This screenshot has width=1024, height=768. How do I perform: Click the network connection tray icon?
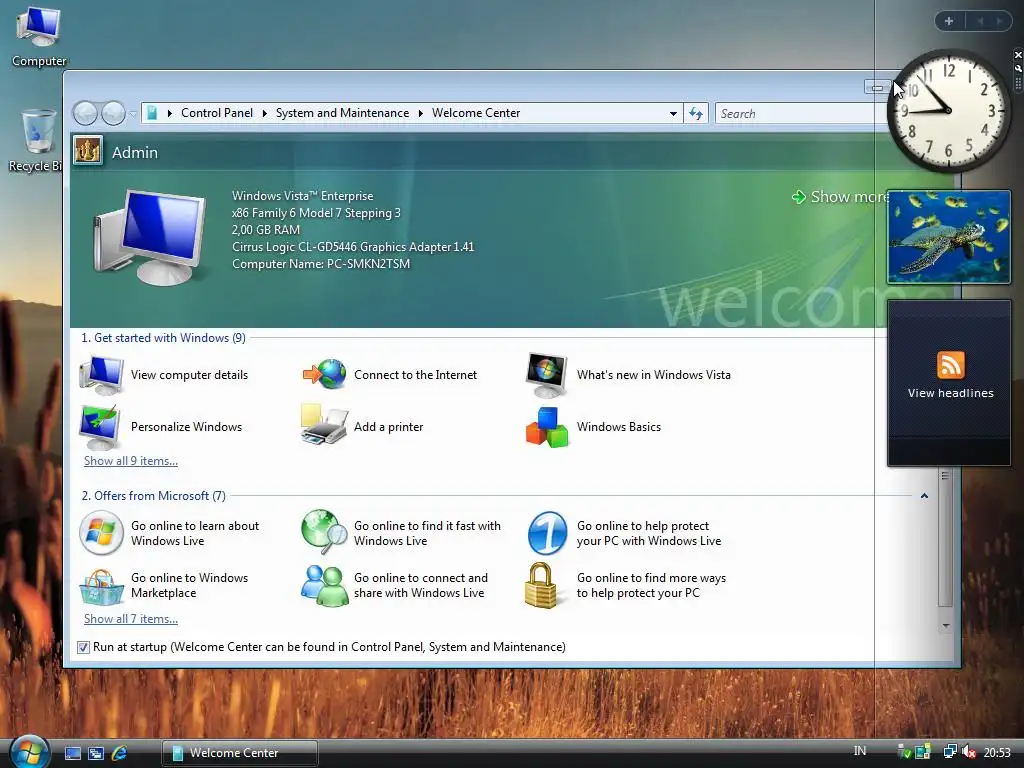coord(950,752)
